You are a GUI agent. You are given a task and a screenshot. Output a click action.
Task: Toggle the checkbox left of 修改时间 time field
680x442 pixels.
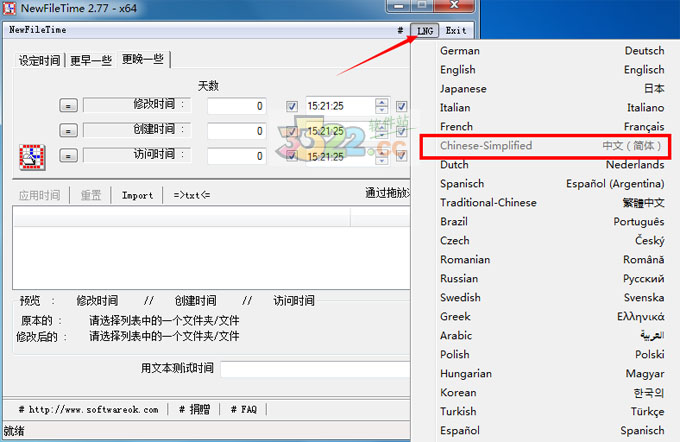tap(292, 106)
